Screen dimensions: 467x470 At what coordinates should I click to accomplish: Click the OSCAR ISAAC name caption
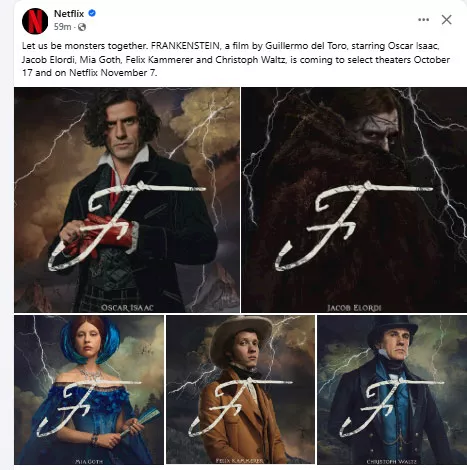(127, 307)
